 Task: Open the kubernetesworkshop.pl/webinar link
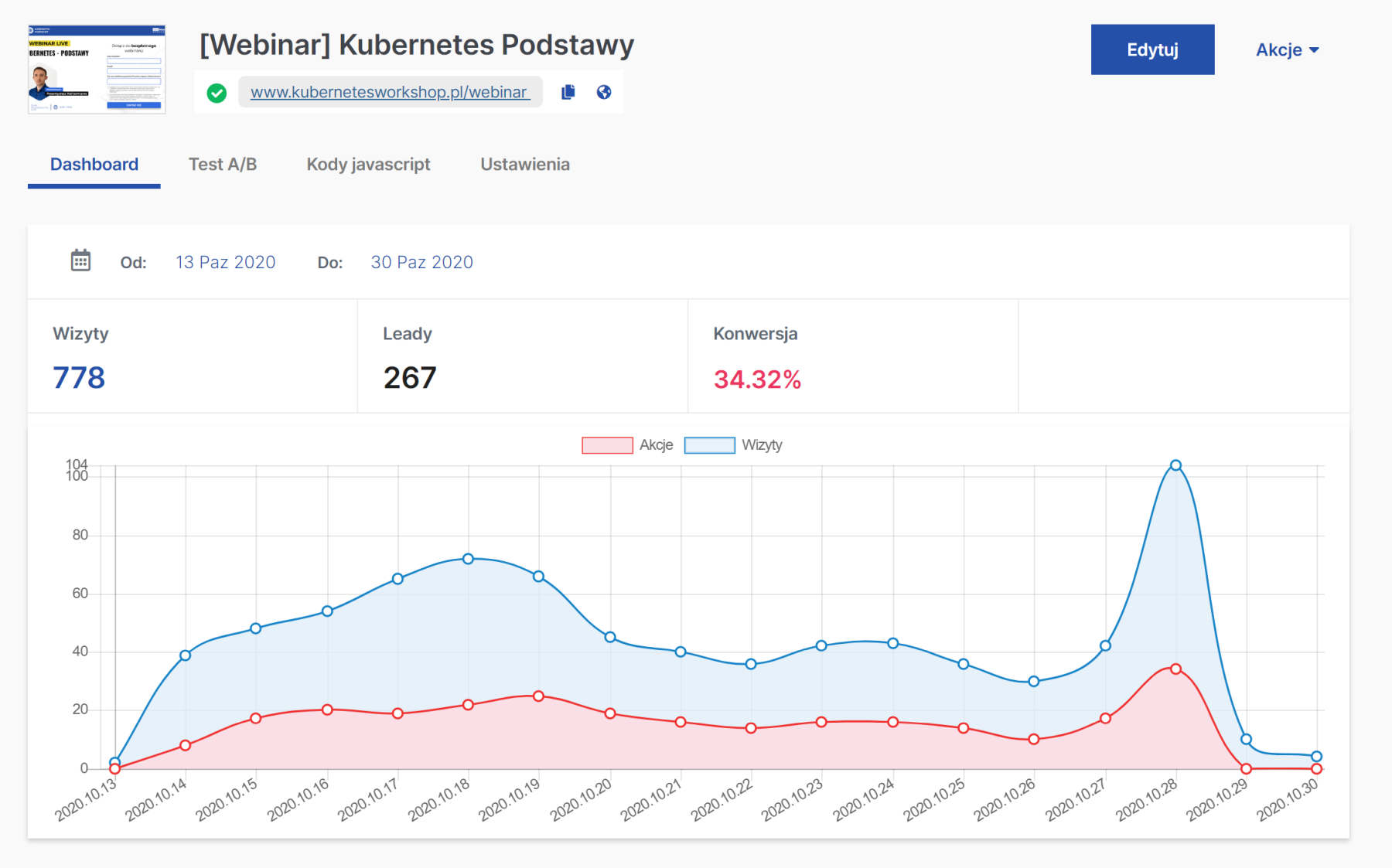coord(389,92)
